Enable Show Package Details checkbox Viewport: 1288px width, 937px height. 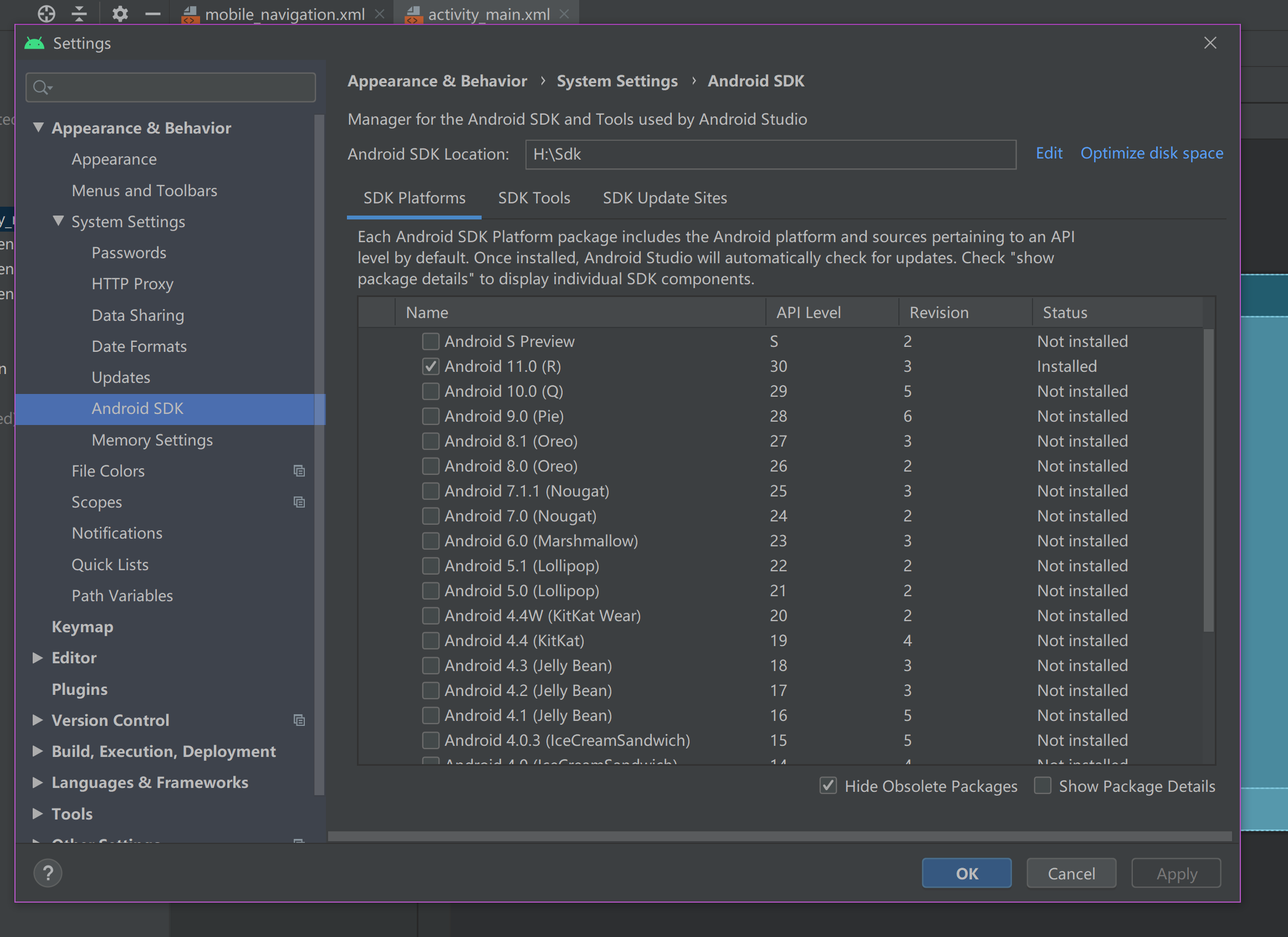[1042, 786]
